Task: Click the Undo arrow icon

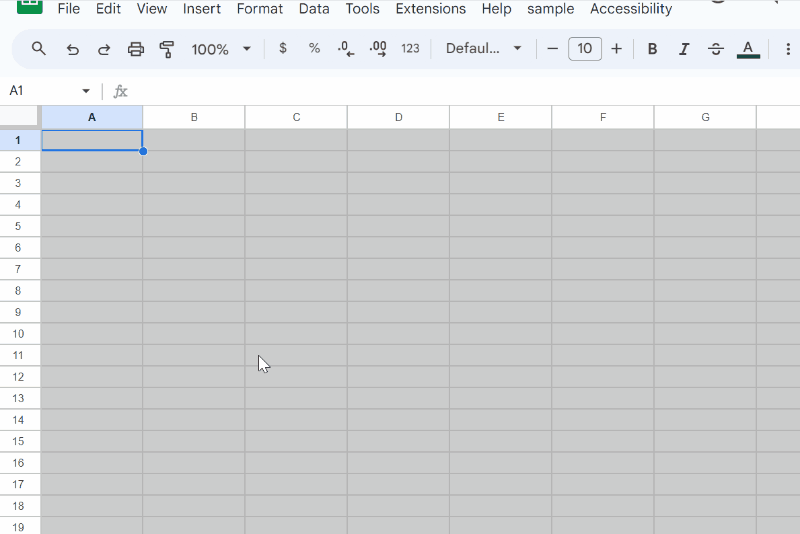Action: (72, 49)
